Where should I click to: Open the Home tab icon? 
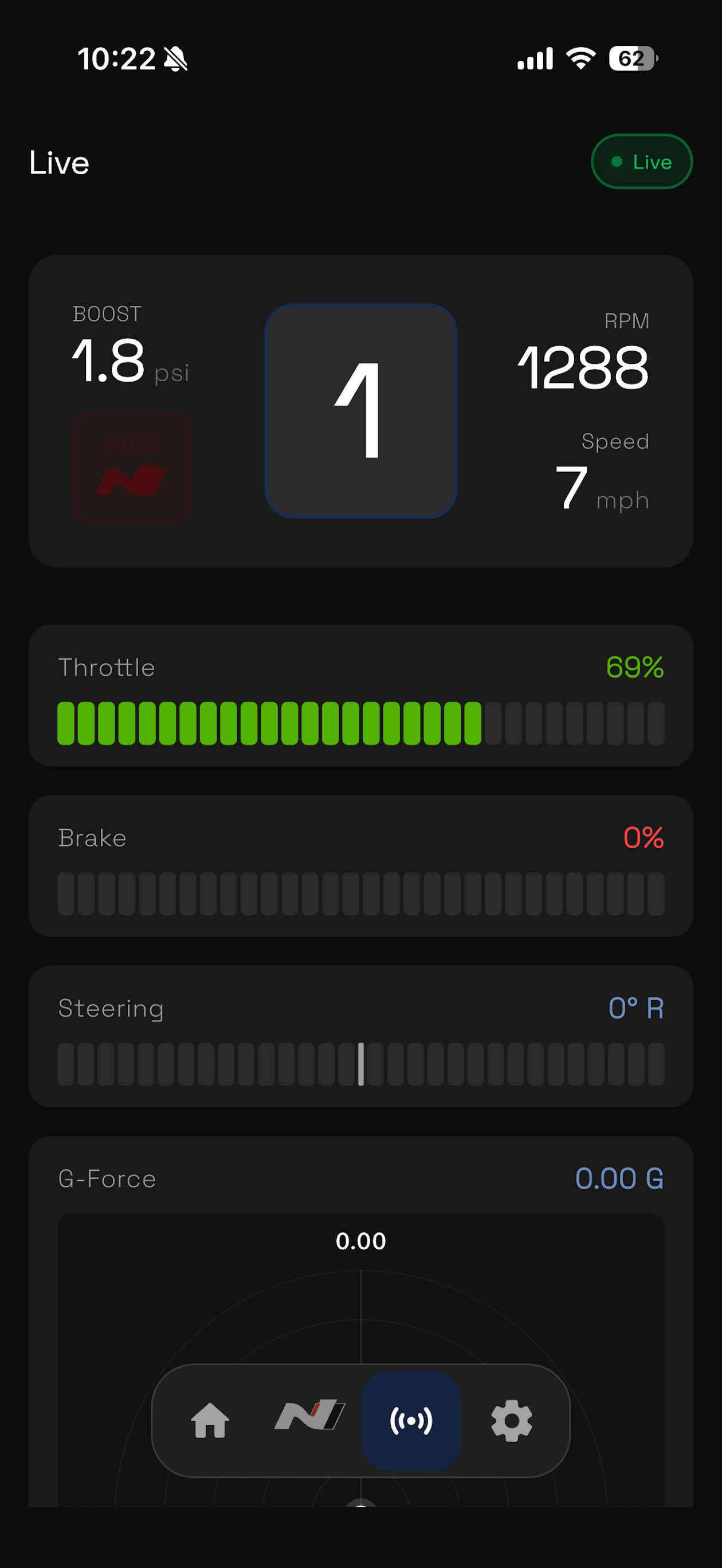pyautogui.click(x=210, y=1421)
